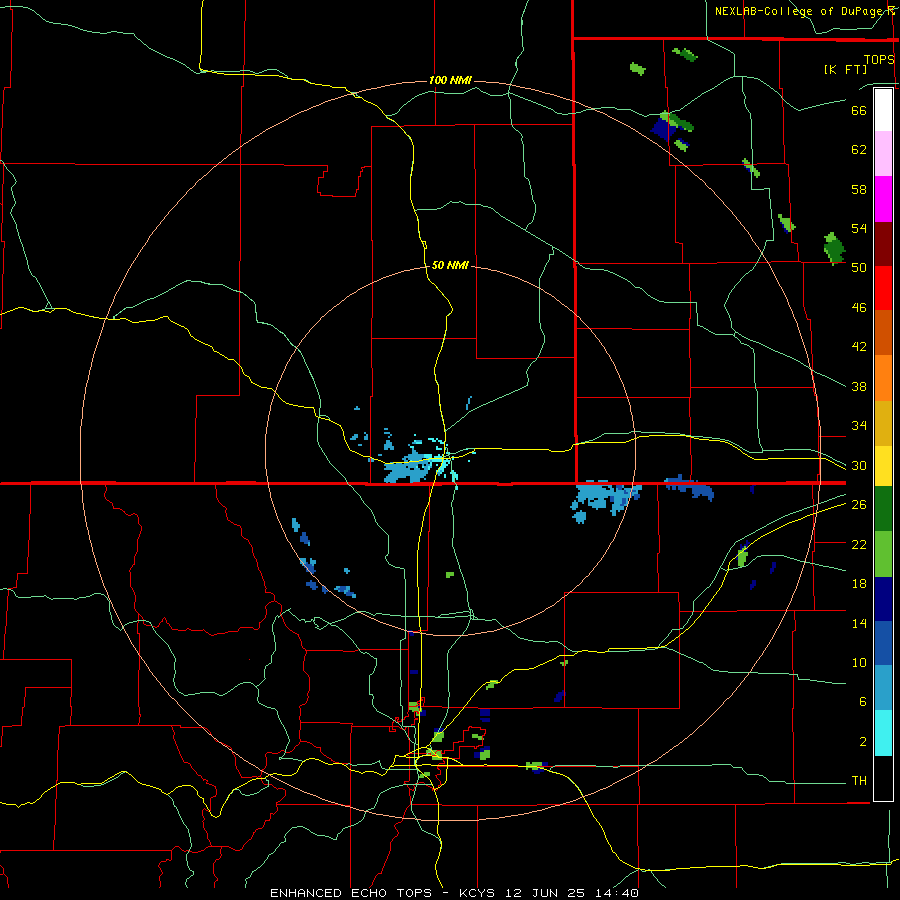
Task: Pick the bright red legend swatch
Action: [x=883, y=288]
